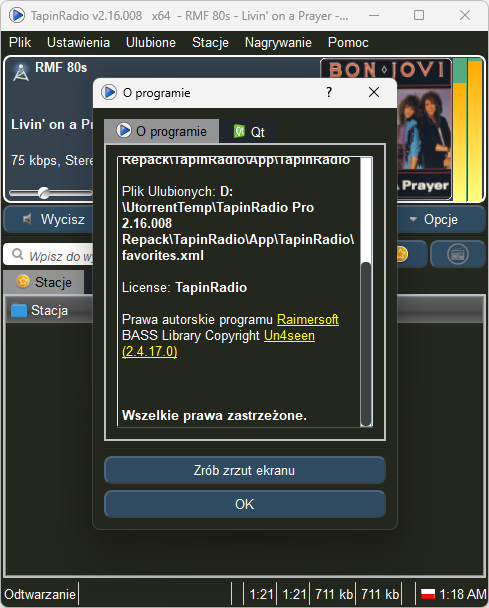Select the Stacje tab in main window
489x608 pixels.
tap(44, 282)
